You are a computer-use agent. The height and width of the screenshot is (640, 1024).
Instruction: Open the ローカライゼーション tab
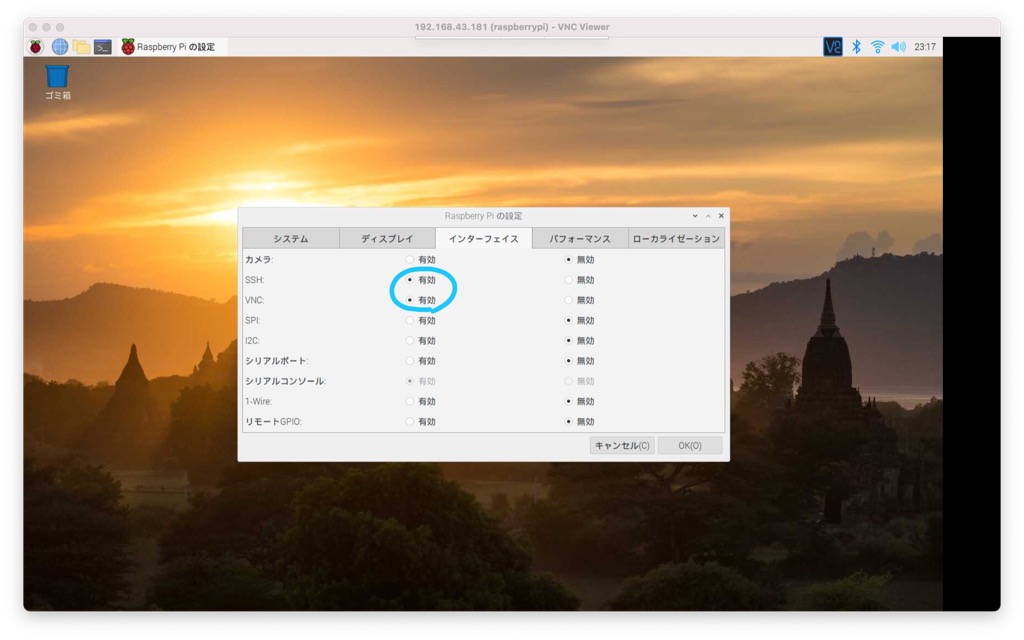(676, 239)
